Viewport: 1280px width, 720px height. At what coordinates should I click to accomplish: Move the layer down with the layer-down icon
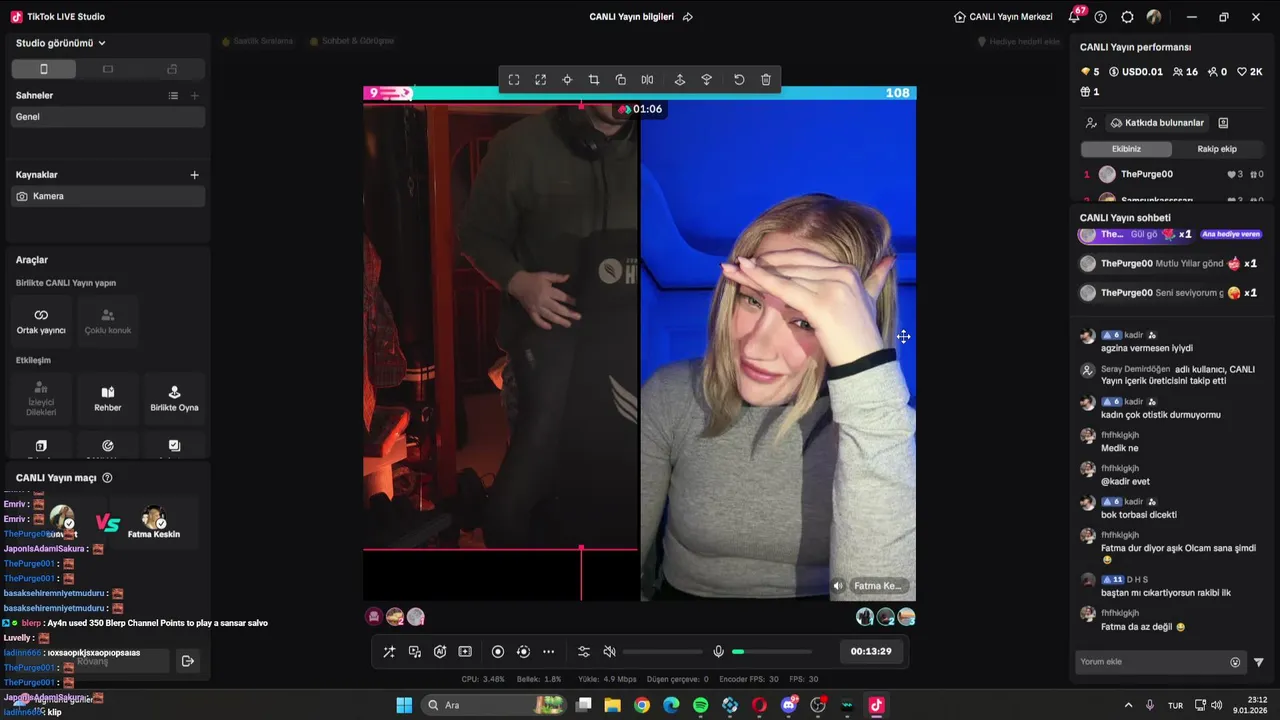coord(707,80)
